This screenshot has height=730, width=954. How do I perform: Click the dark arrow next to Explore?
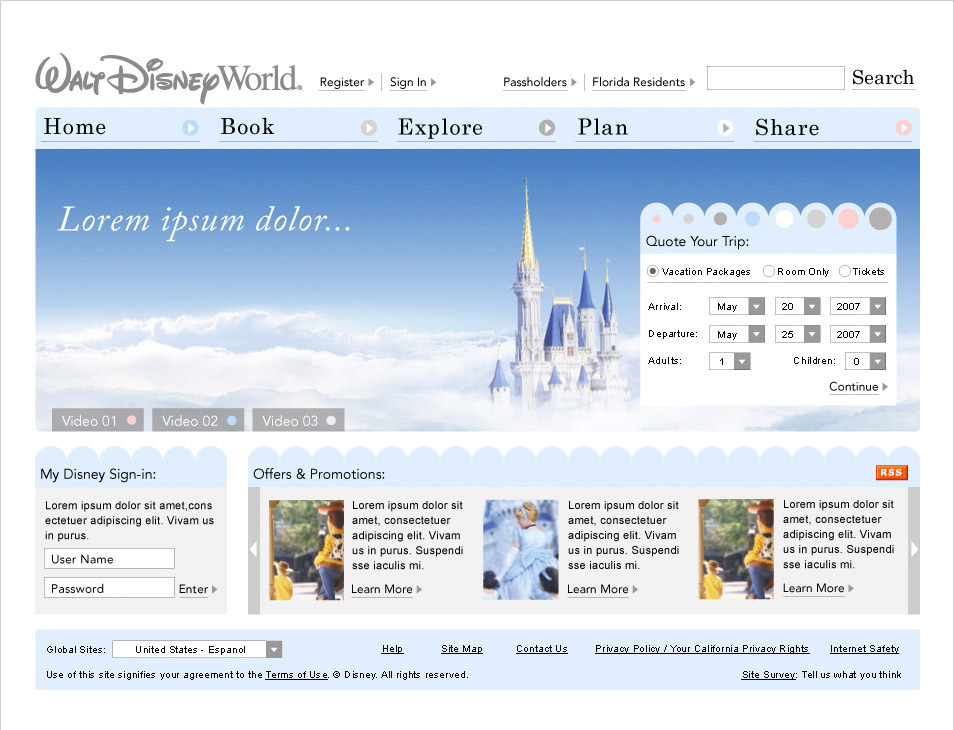547,128
